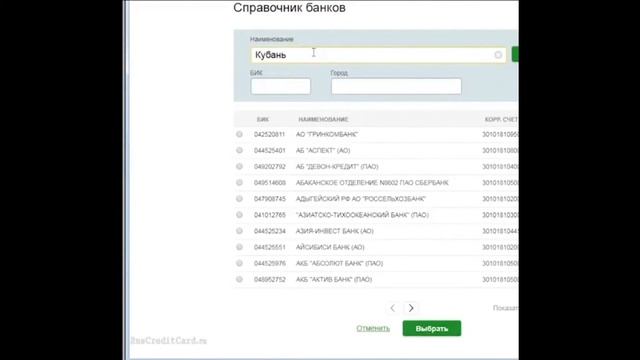The image size is (640, 360).
Task: Click BIK value 046952752
Action: pos(269,280)
